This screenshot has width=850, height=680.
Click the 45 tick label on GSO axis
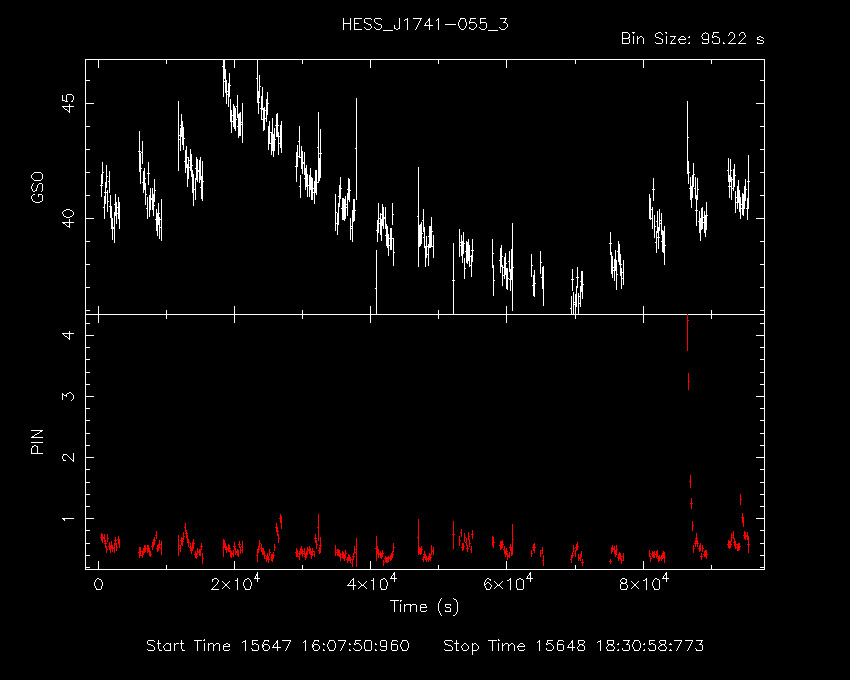68,103
